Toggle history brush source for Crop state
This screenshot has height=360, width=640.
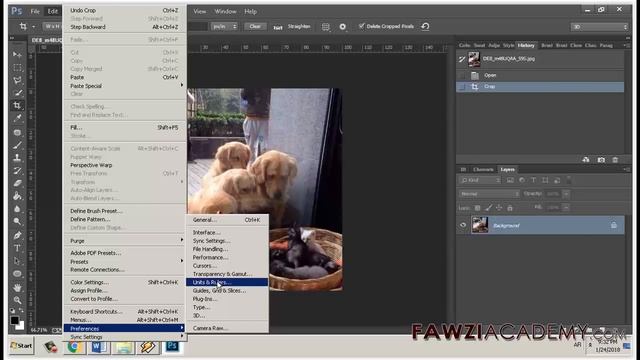pyautogui.click(x=462, y=87)
